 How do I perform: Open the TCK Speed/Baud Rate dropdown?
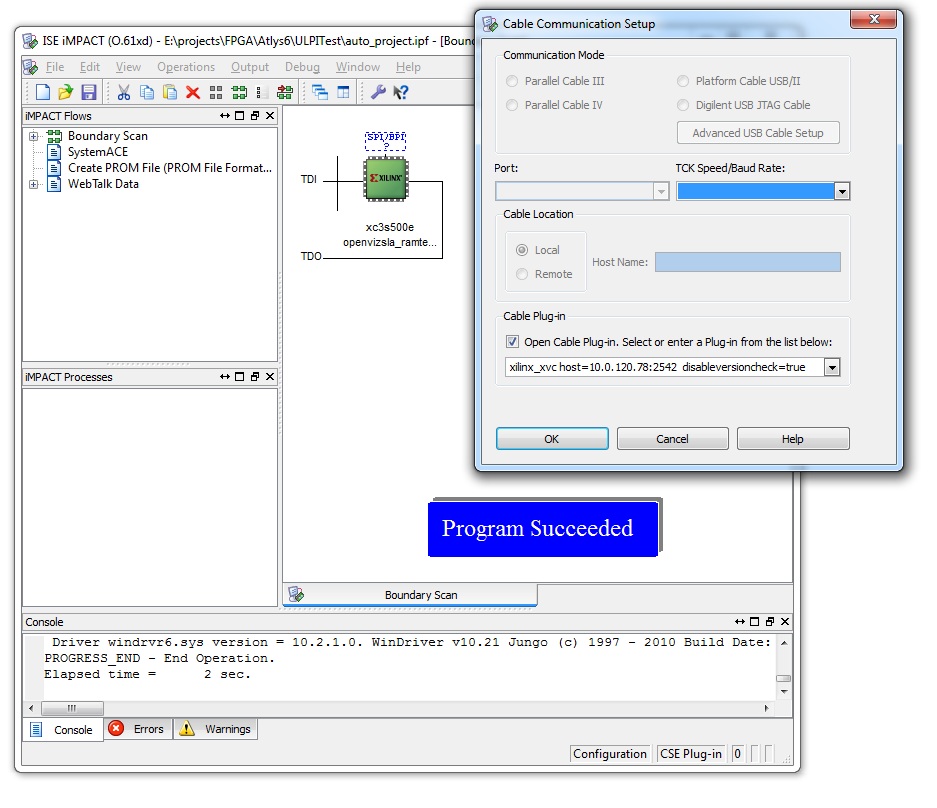842,191
